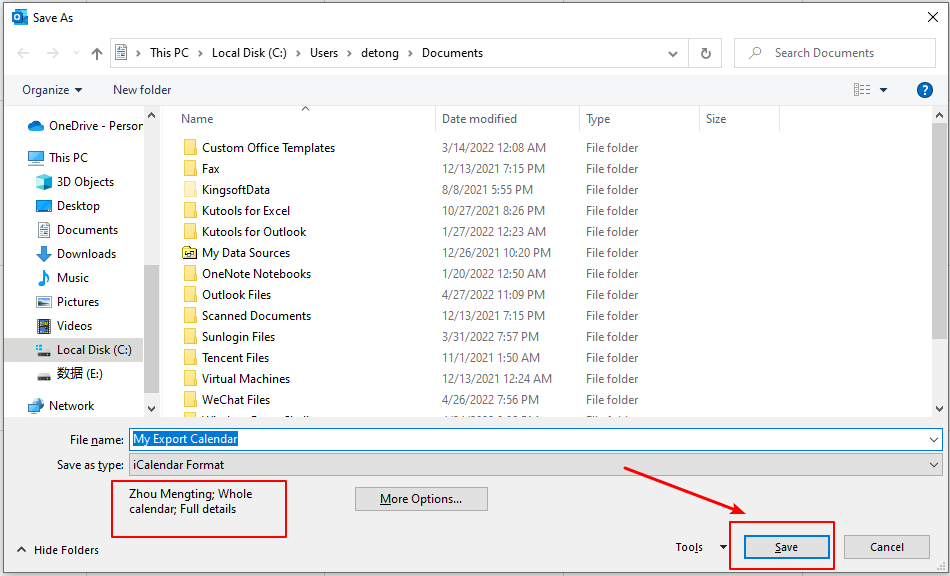
Task: Open the address bar history dropdown arrow
Action: [674, 53]
